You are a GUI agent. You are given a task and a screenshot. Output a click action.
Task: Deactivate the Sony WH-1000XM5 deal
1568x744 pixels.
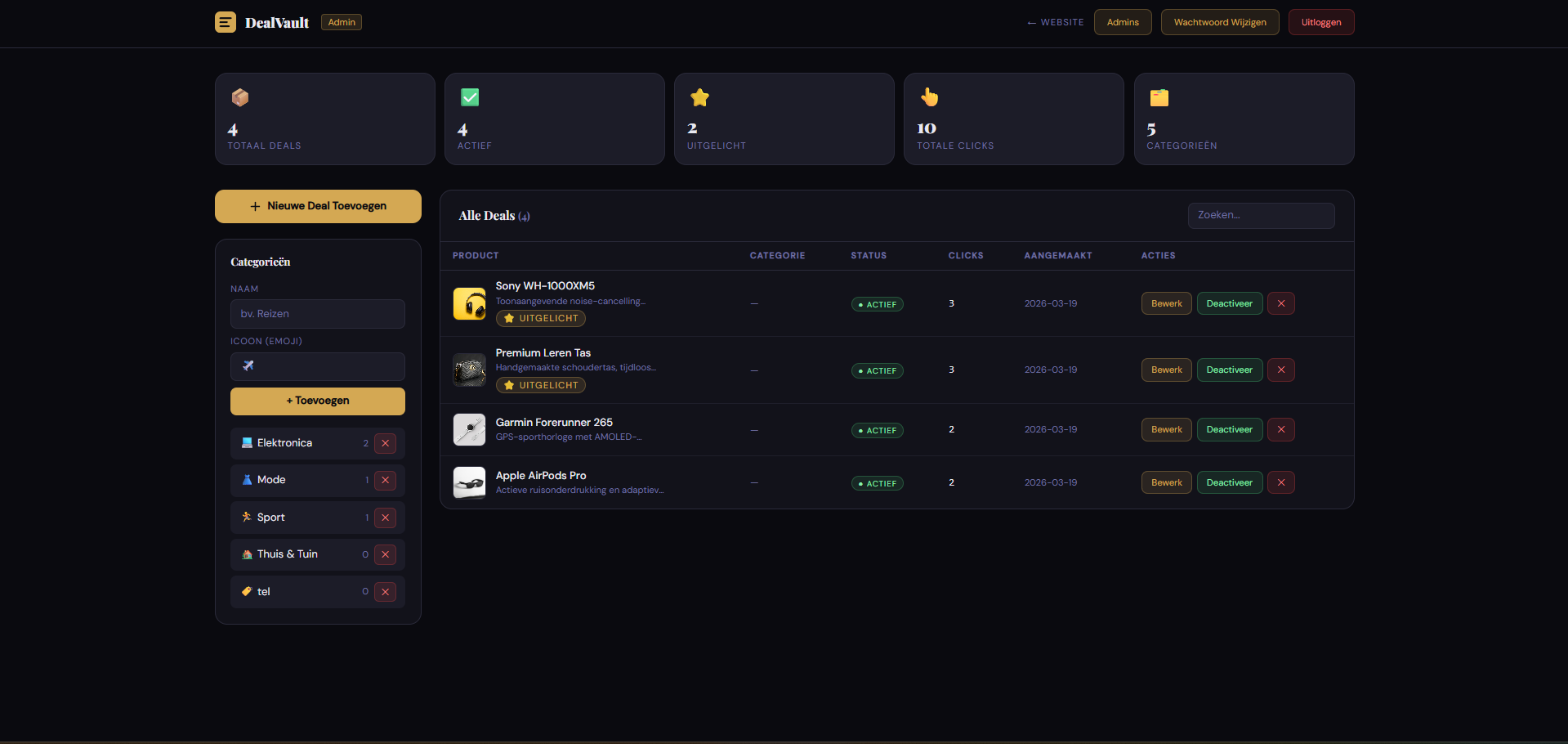tap(1230, 303)
